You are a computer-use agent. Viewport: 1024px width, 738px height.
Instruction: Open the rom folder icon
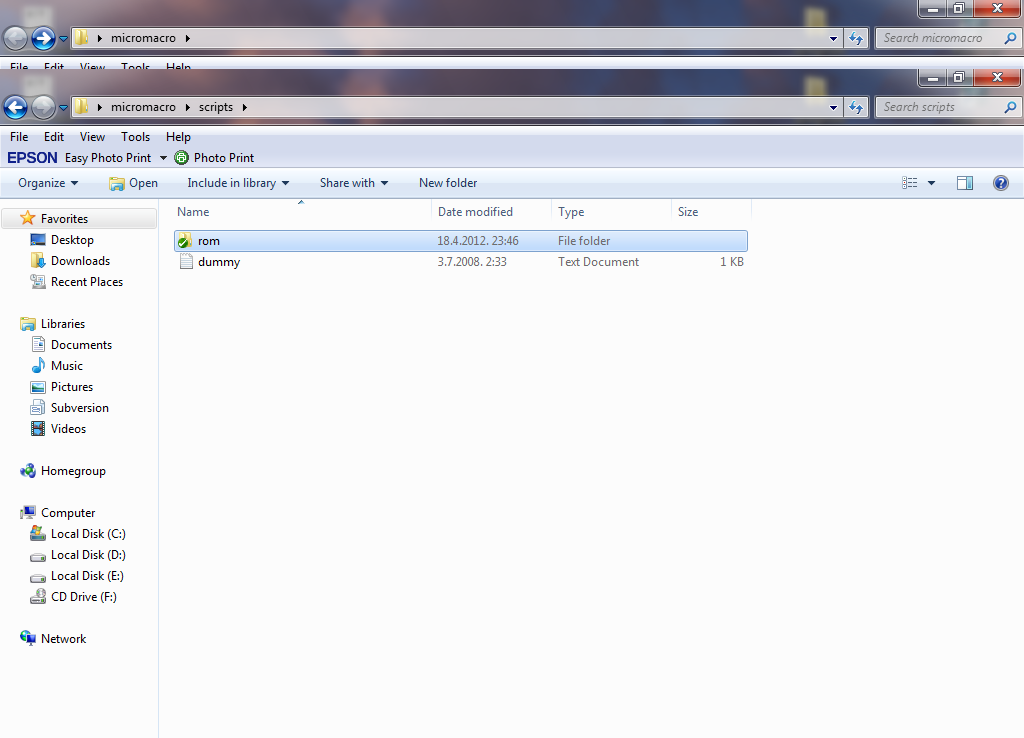[184, 241]
